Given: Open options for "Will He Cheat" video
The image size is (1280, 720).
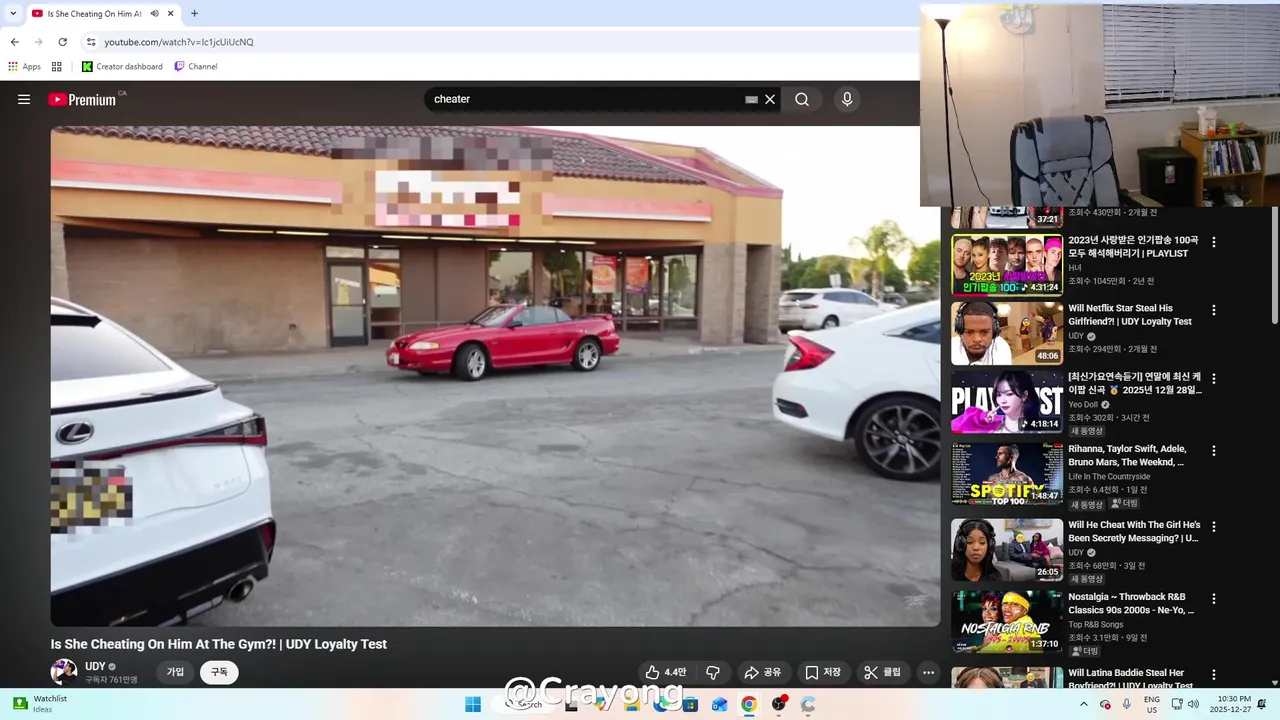Looking at the screenshot, I should pos(1214,526).
